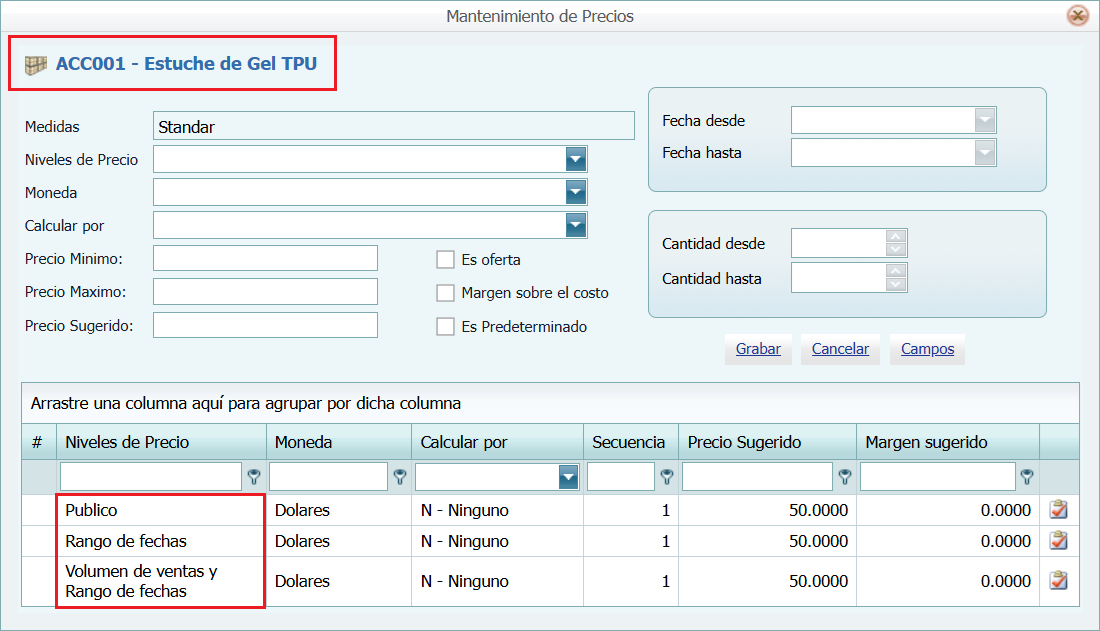Click the edit icon in the Publico row
Image resolution: width=1100 pixels, height=631 pixels.
[1058, 510]
